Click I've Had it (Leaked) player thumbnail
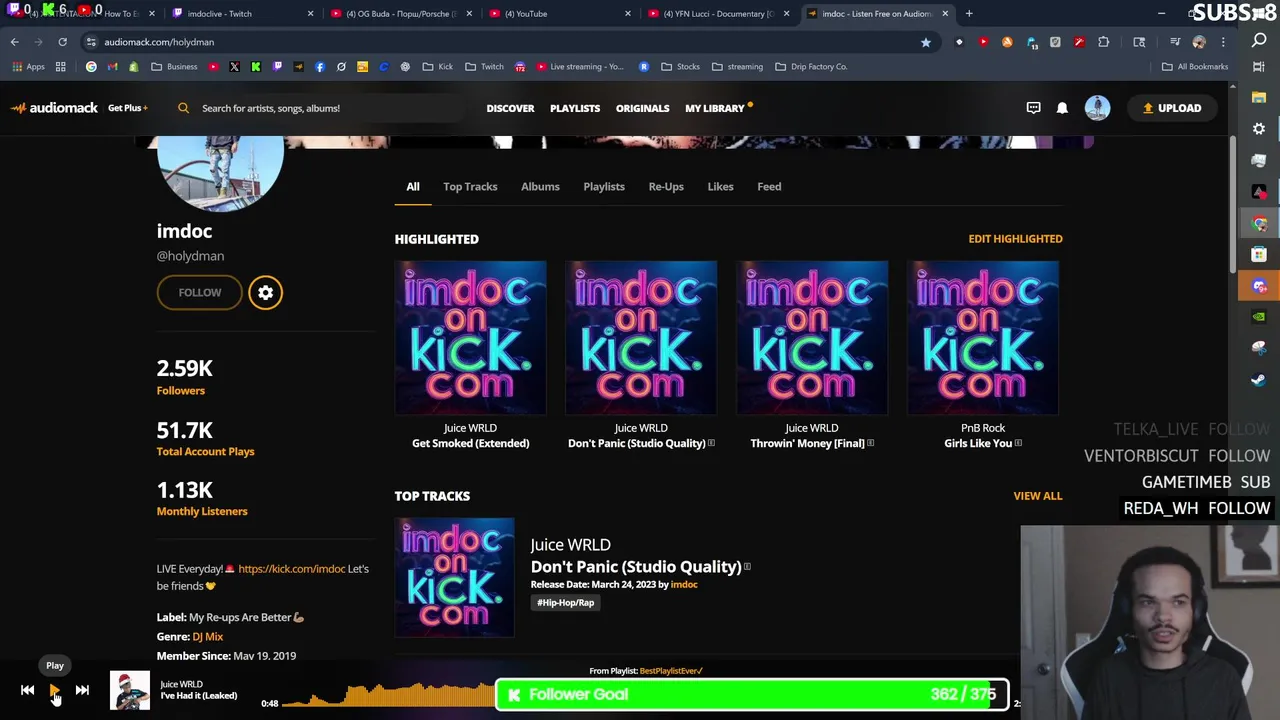Screen dimensions: 1280x720 (130, 690)
